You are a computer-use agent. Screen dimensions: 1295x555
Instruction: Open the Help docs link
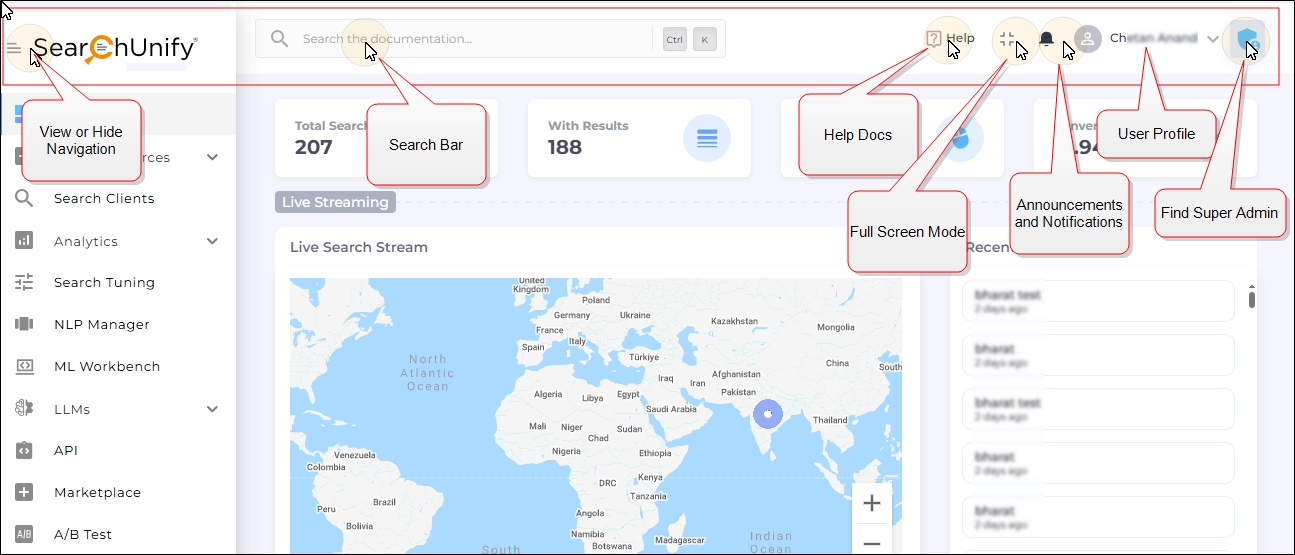coord(950,39)
